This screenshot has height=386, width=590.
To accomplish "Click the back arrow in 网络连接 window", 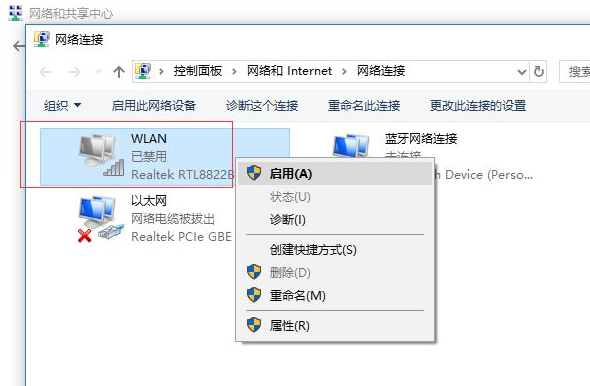I will [x=45, y=71].
